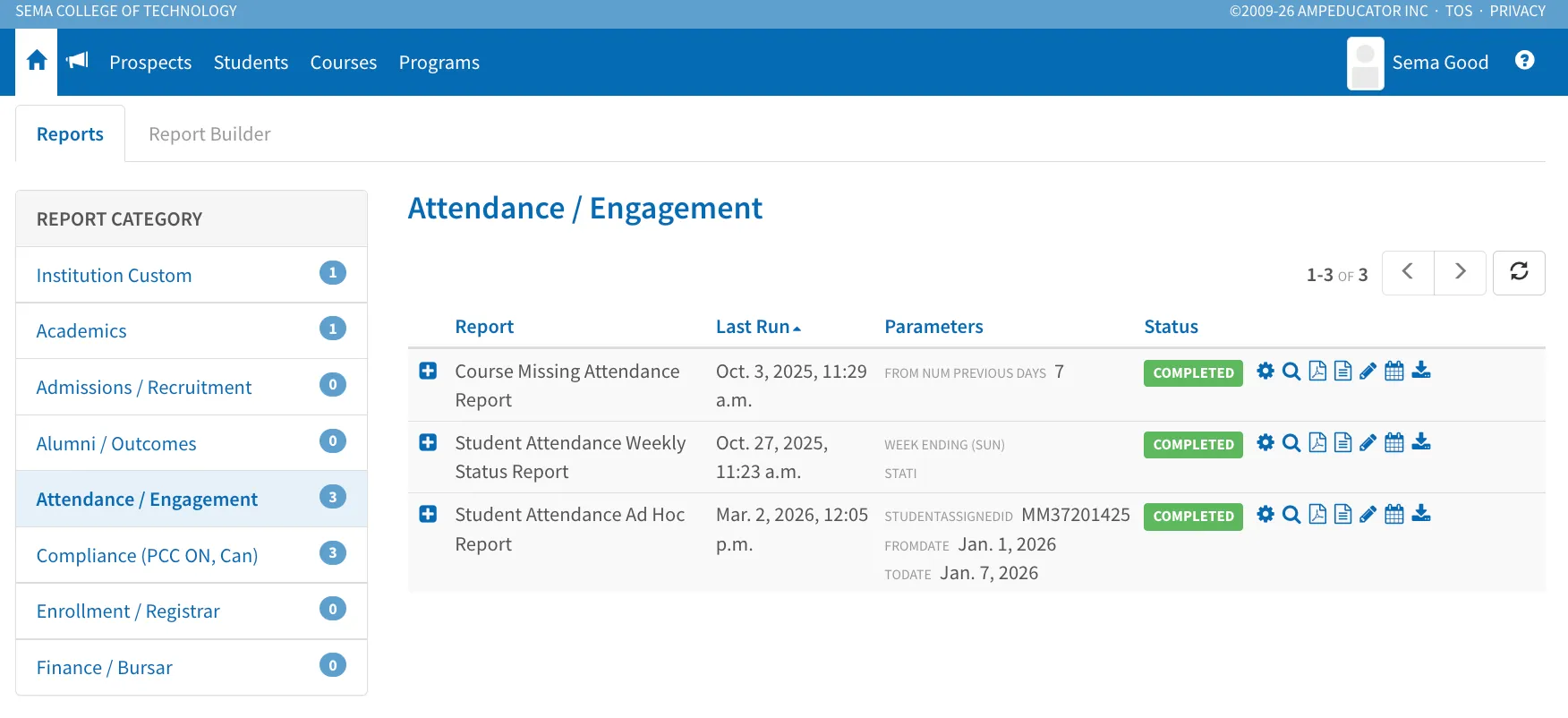Open the Programs menu
This screenshot has height=718, width=1568.
click(439, 63)
